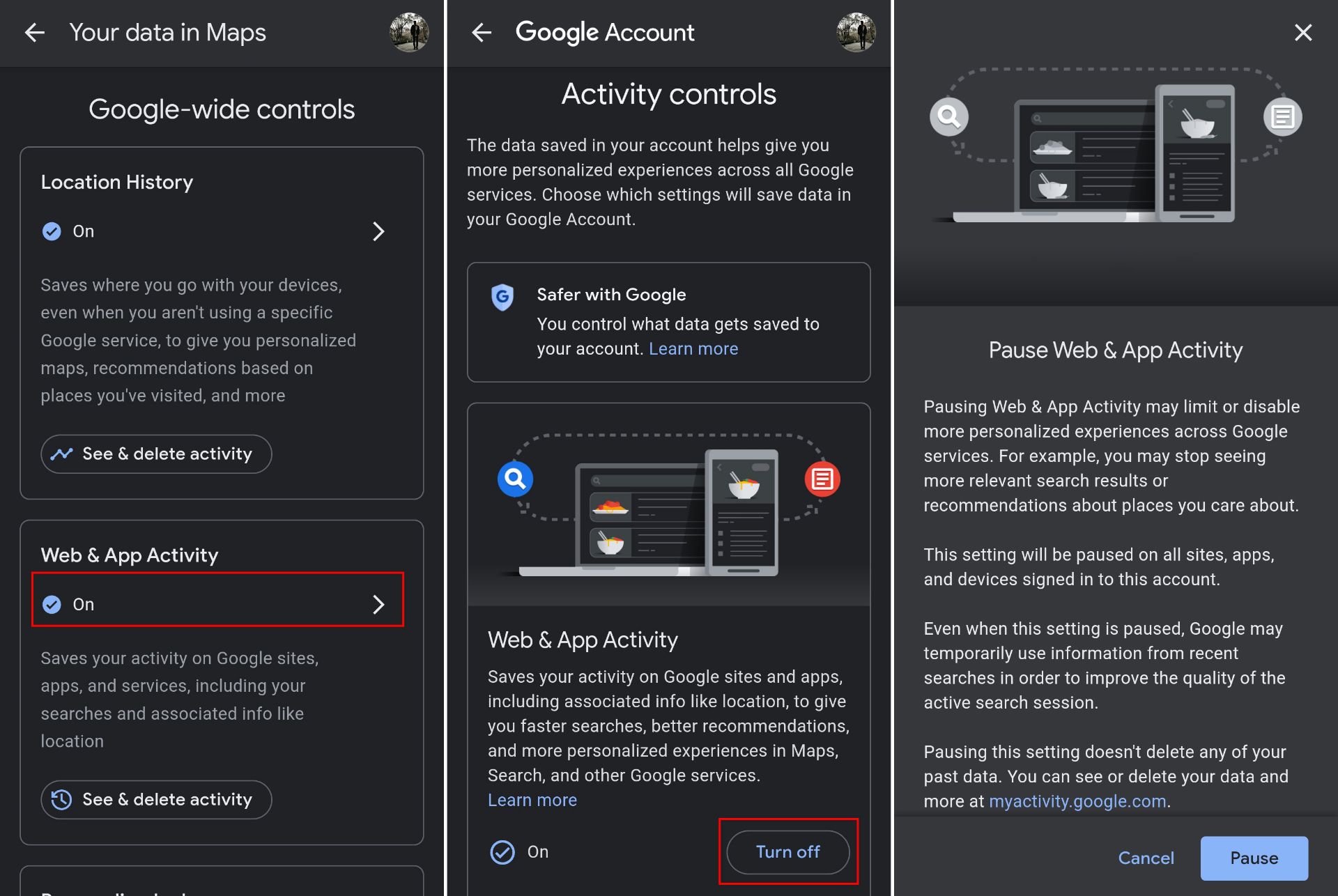Click Pause Web & App Activity title

coord(1116,350)
